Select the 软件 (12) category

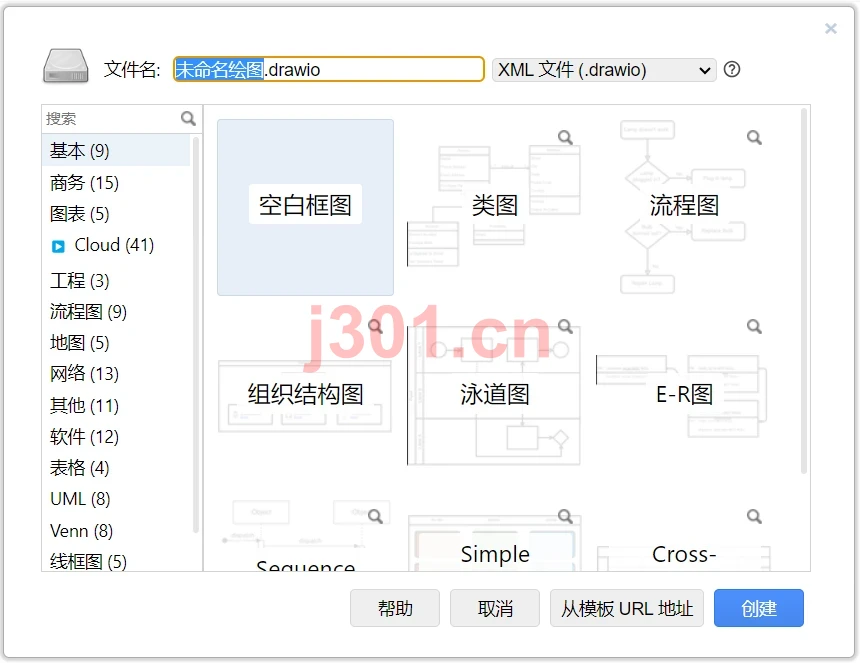point(116,437)
